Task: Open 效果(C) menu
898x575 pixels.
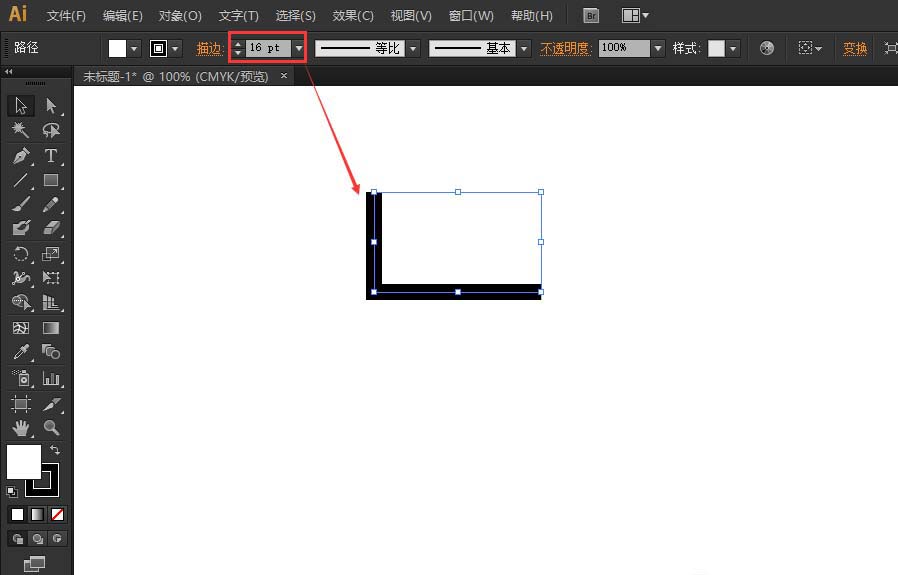Action: click(353, 16)
